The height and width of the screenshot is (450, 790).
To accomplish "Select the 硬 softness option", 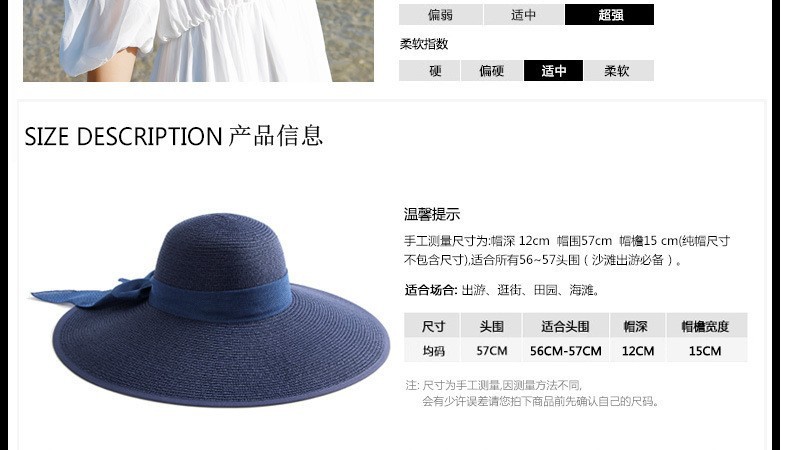I will pos(429,71).
